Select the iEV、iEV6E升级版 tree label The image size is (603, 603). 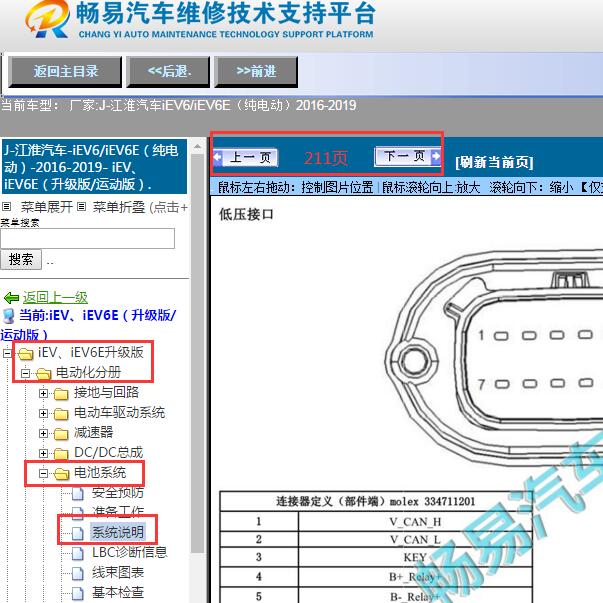click(x=91, y=352)
